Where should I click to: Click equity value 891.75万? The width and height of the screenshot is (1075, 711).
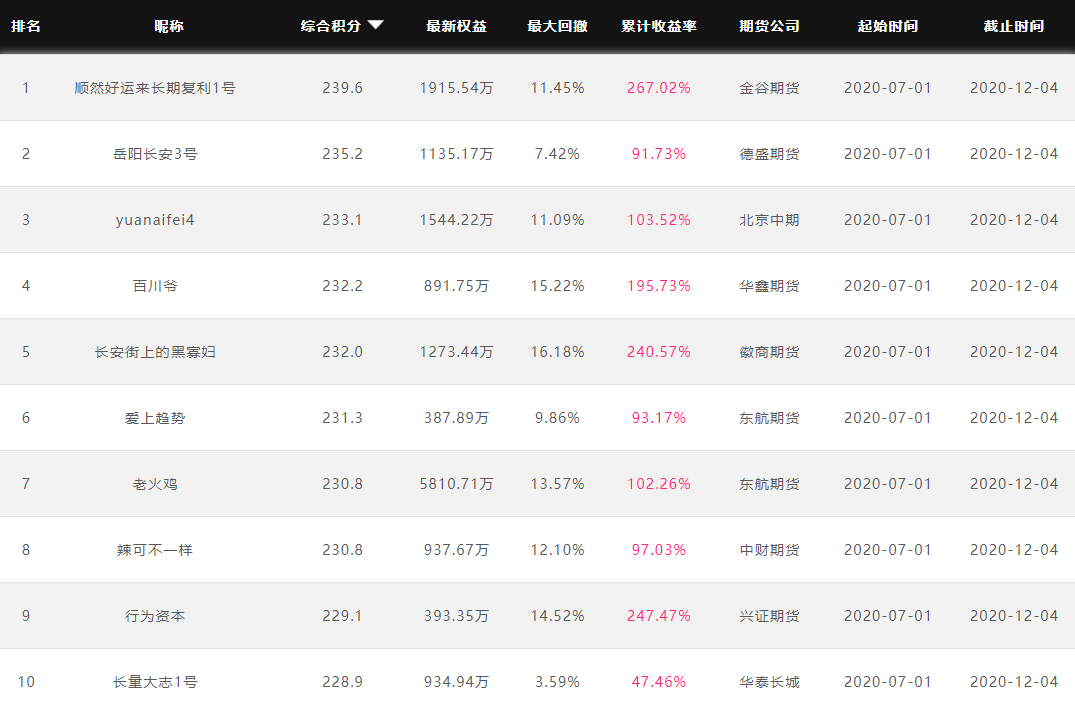pos(457,286)
